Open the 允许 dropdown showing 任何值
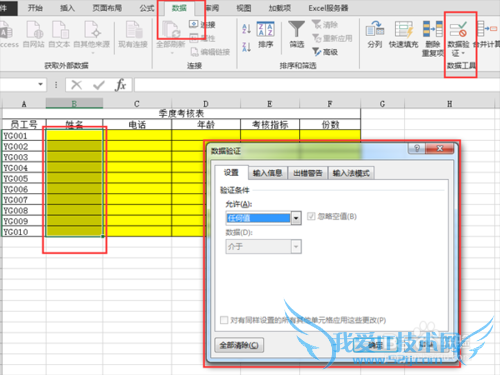Screen dimensions: 500x375 (x=263, y=218)
